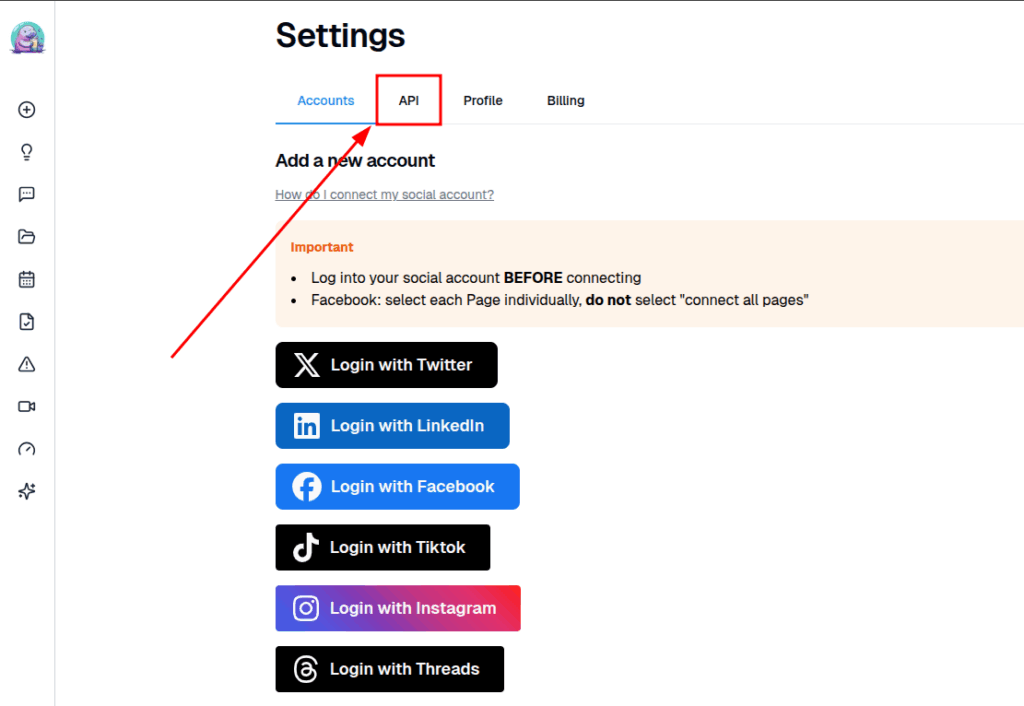Screen dimensions: 1024x706
Task: Click the plus circle icon in sidebar
Action: pos(27,110)
